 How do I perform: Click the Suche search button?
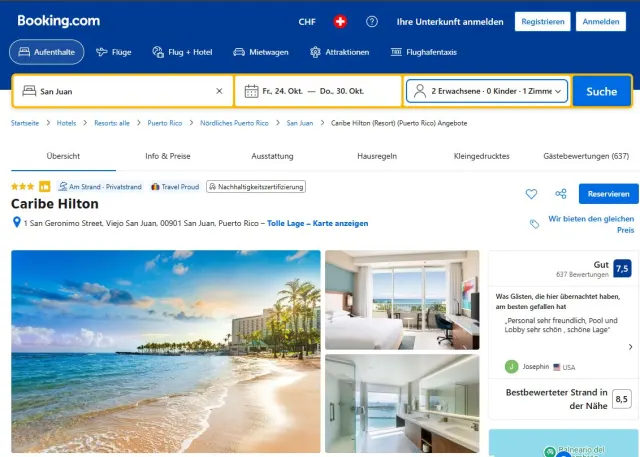click(602, 91)
